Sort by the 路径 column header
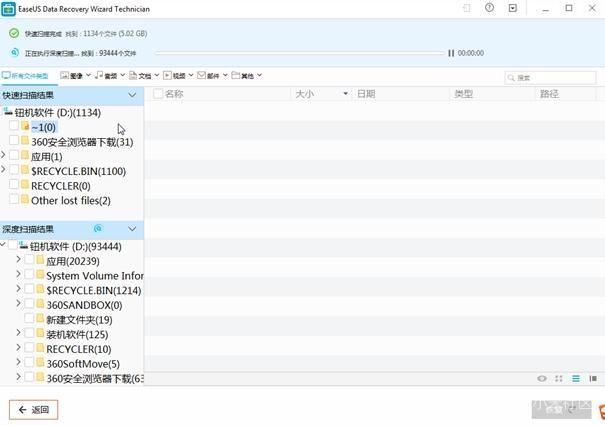This screenshot has height=425, width=605. pyautogui.click(x=549, y=94)
